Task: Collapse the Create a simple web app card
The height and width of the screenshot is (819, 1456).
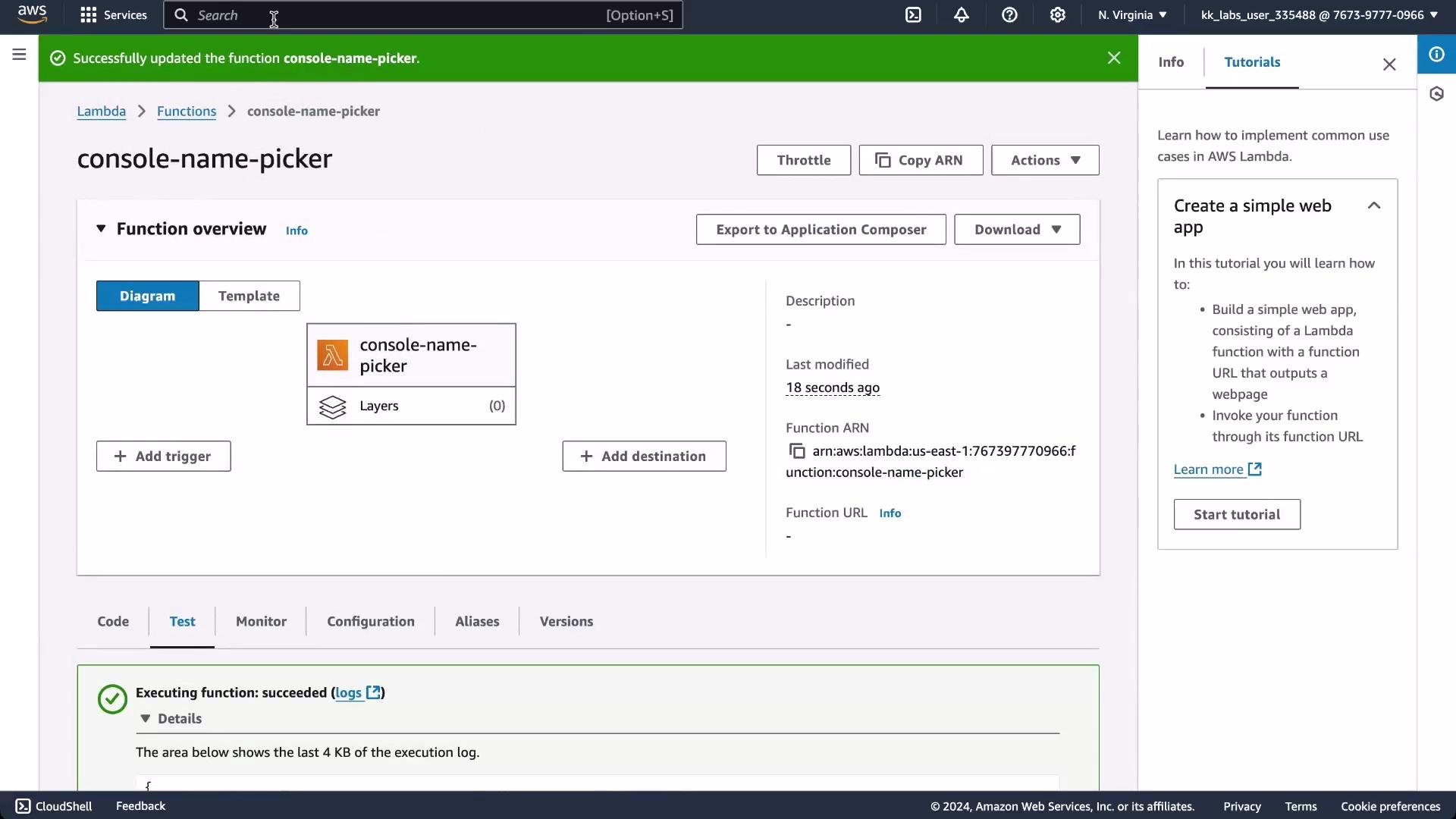Action: [x=1373, y=206]
